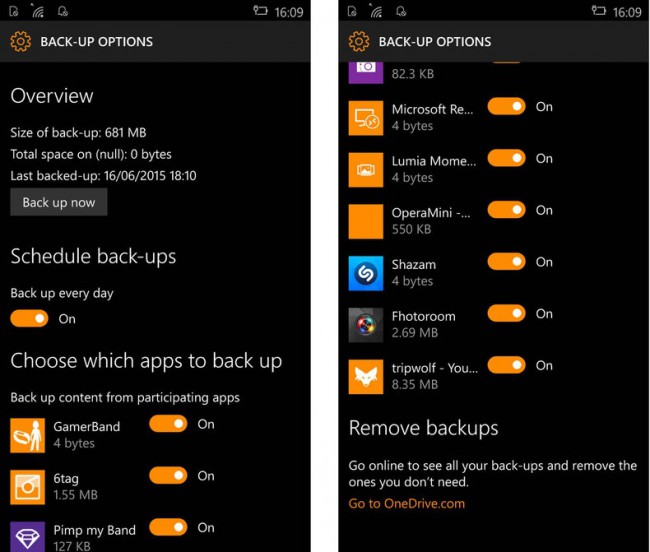Toggle Back up every day switch

click(29, 318)
